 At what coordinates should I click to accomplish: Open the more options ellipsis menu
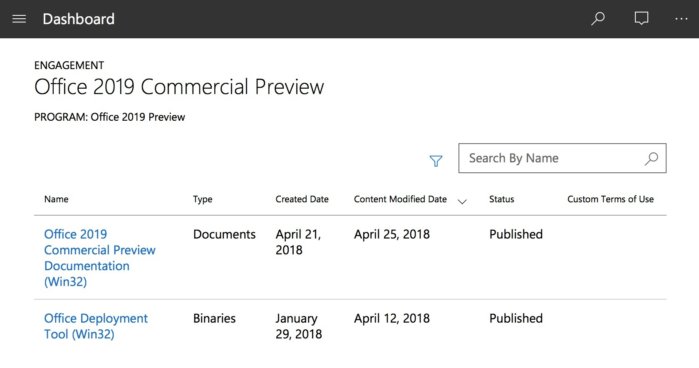(x=681, y=19)
